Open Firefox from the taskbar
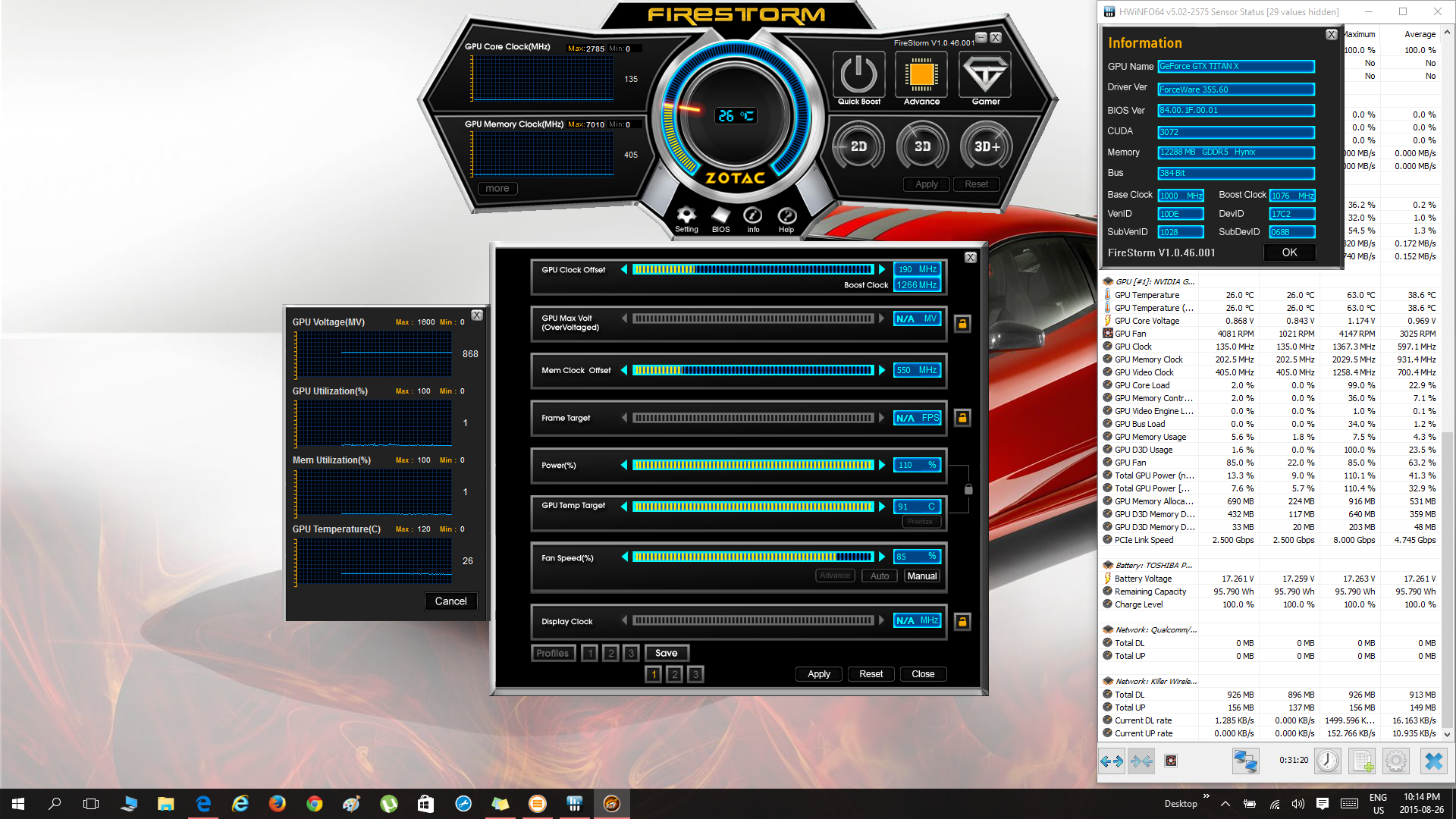 pyautogui.click(x=278, y=804)
